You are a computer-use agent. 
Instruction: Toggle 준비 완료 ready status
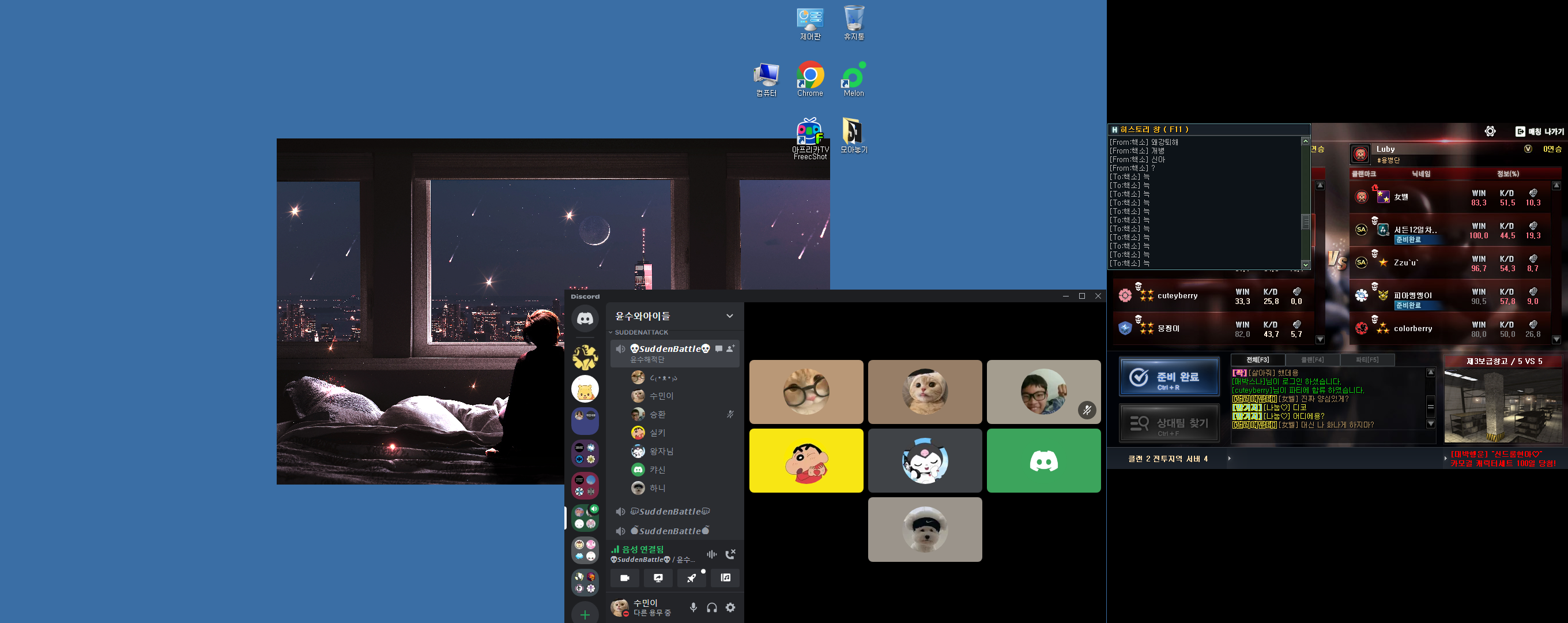[x=1169, y=377]
